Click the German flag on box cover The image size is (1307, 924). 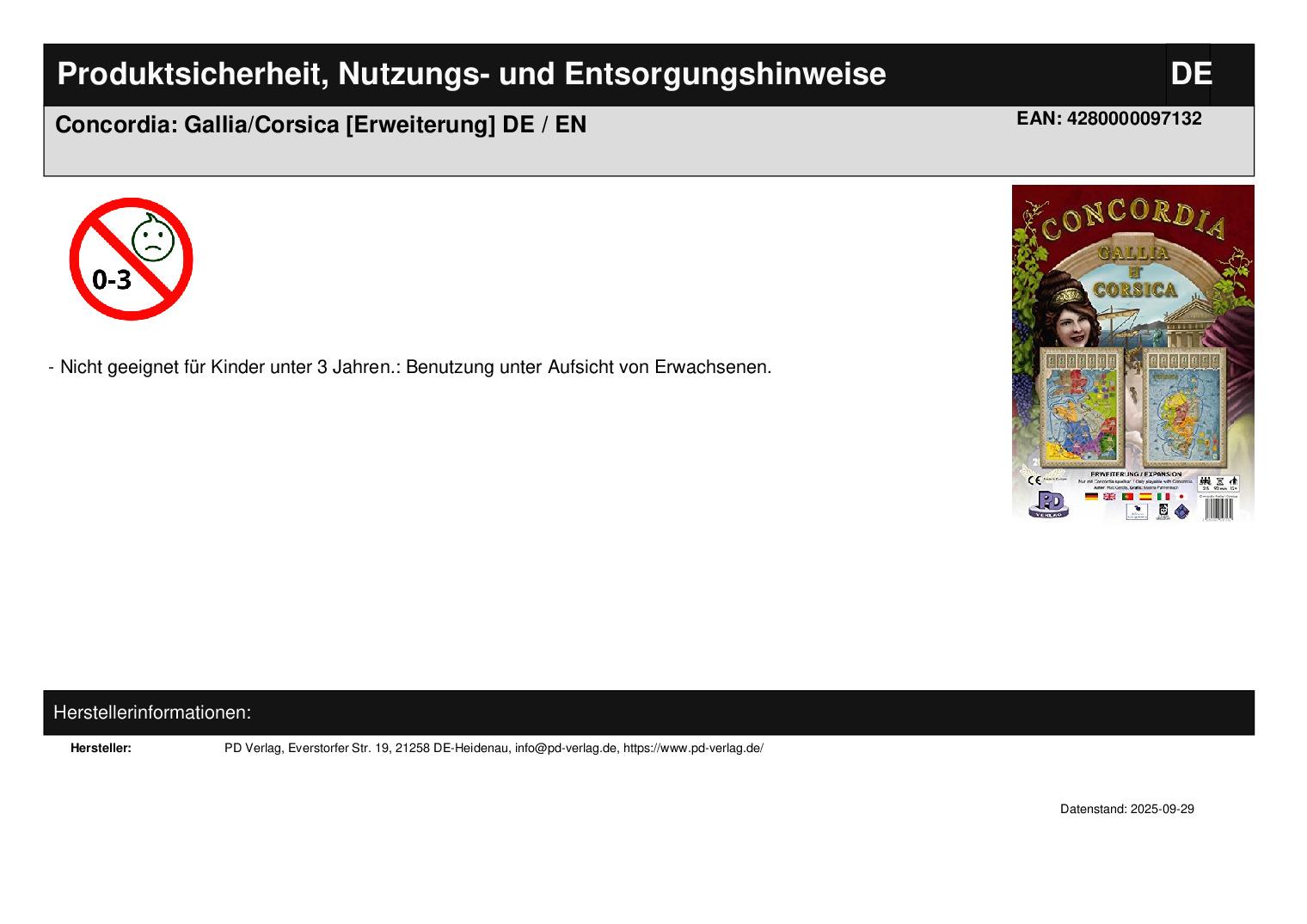pos(1091,497)
